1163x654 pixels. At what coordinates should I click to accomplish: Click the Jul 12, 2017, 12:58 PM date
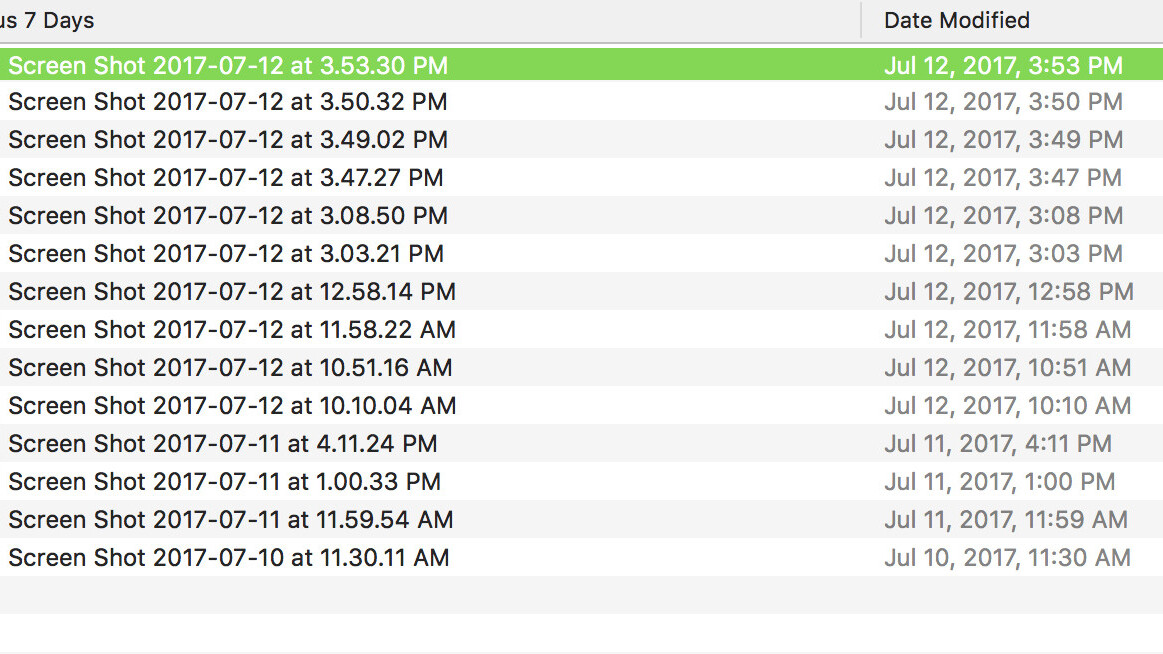1008,292
